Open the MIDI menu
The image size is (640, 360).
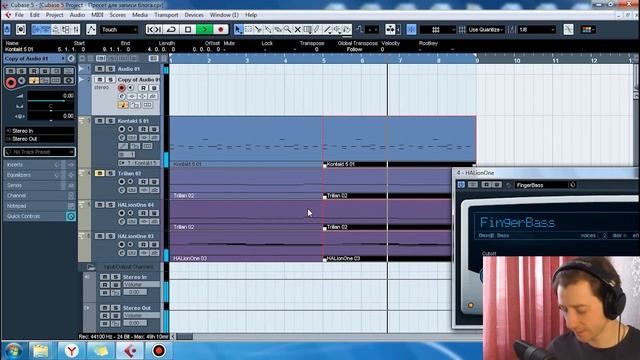97,15
